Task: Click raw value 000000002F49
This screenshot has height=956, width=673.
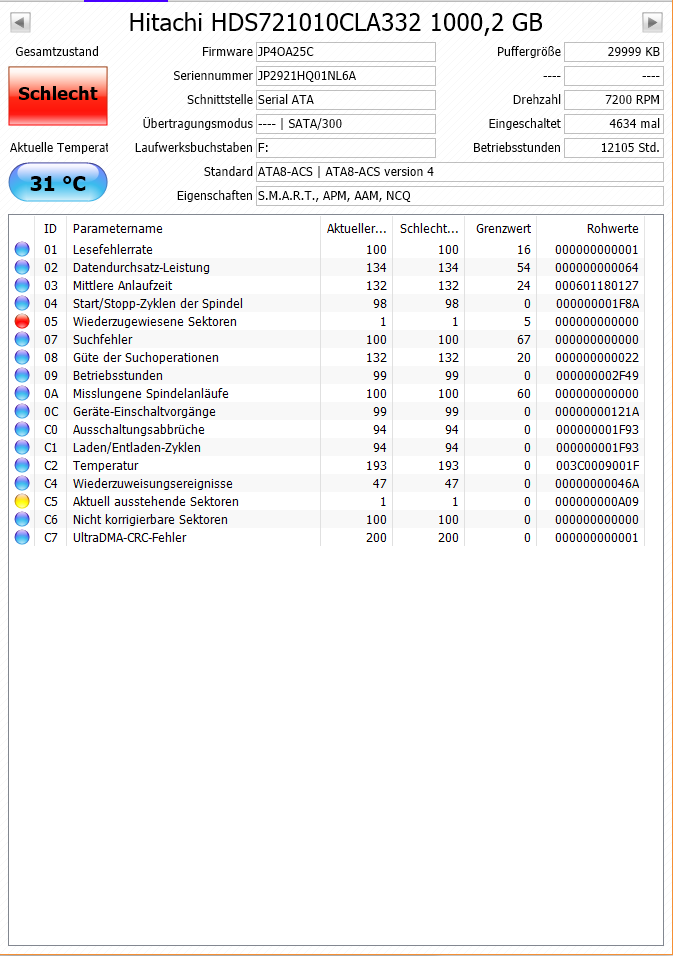Action: tap(597, 375)
